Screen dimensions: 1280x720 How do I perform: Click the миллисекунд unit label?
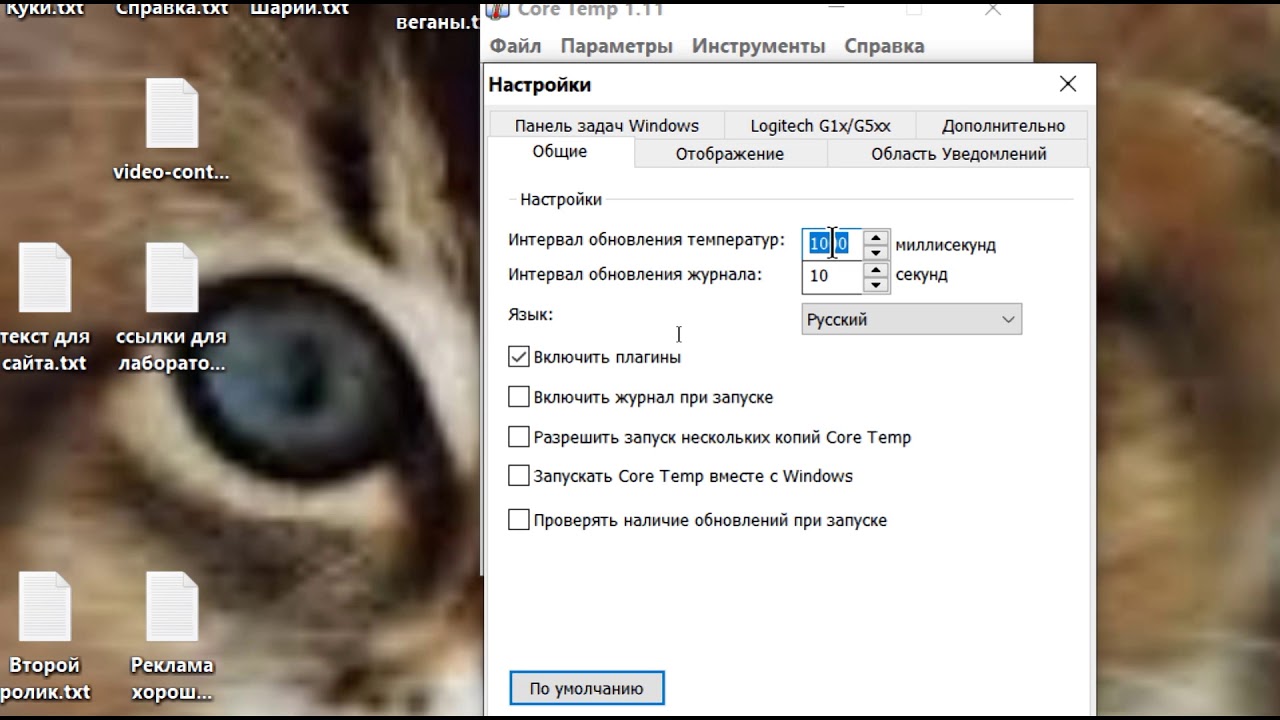coord(945,245)
